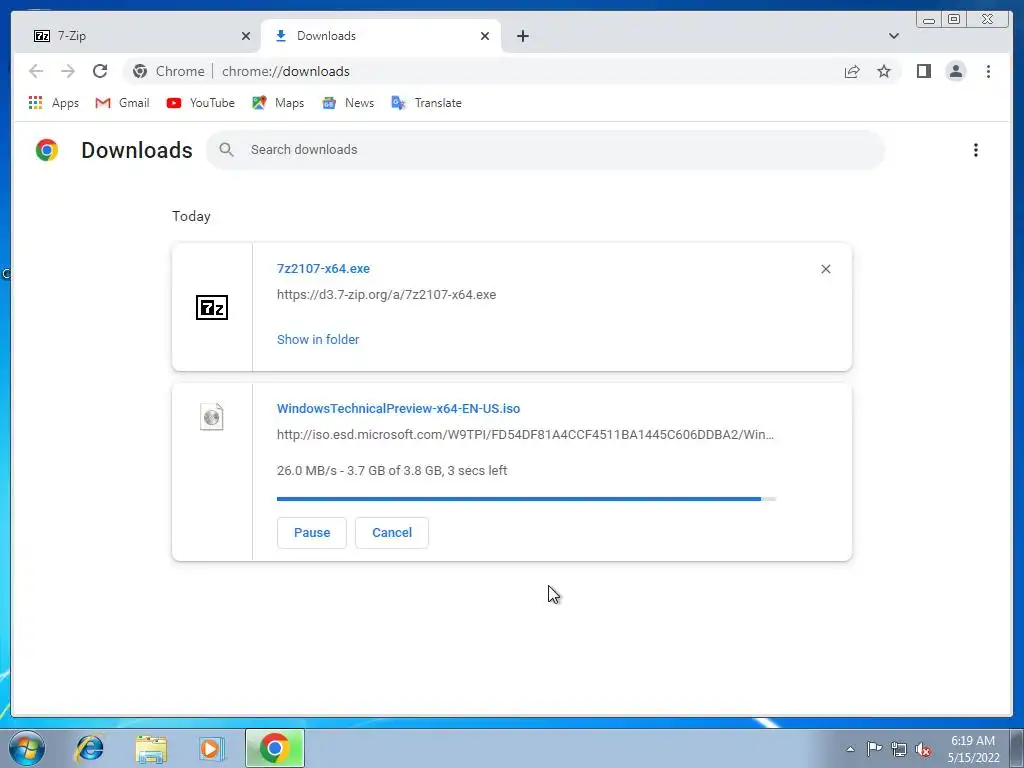
Task: Open the Downloads page more actions menu
Action: pos(976,150)
